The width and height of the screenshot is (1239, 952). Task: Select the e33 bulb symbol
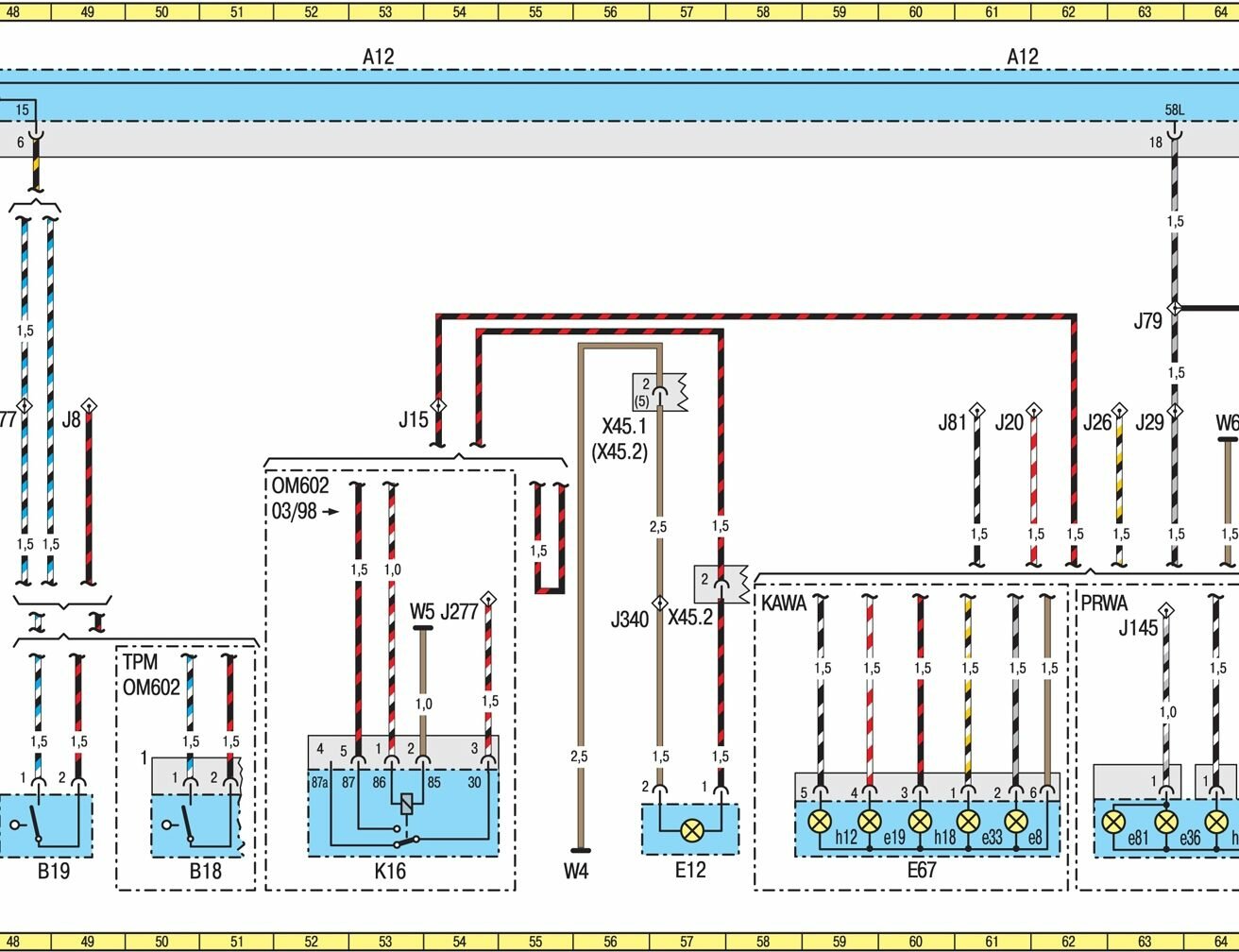coord(968,821)
